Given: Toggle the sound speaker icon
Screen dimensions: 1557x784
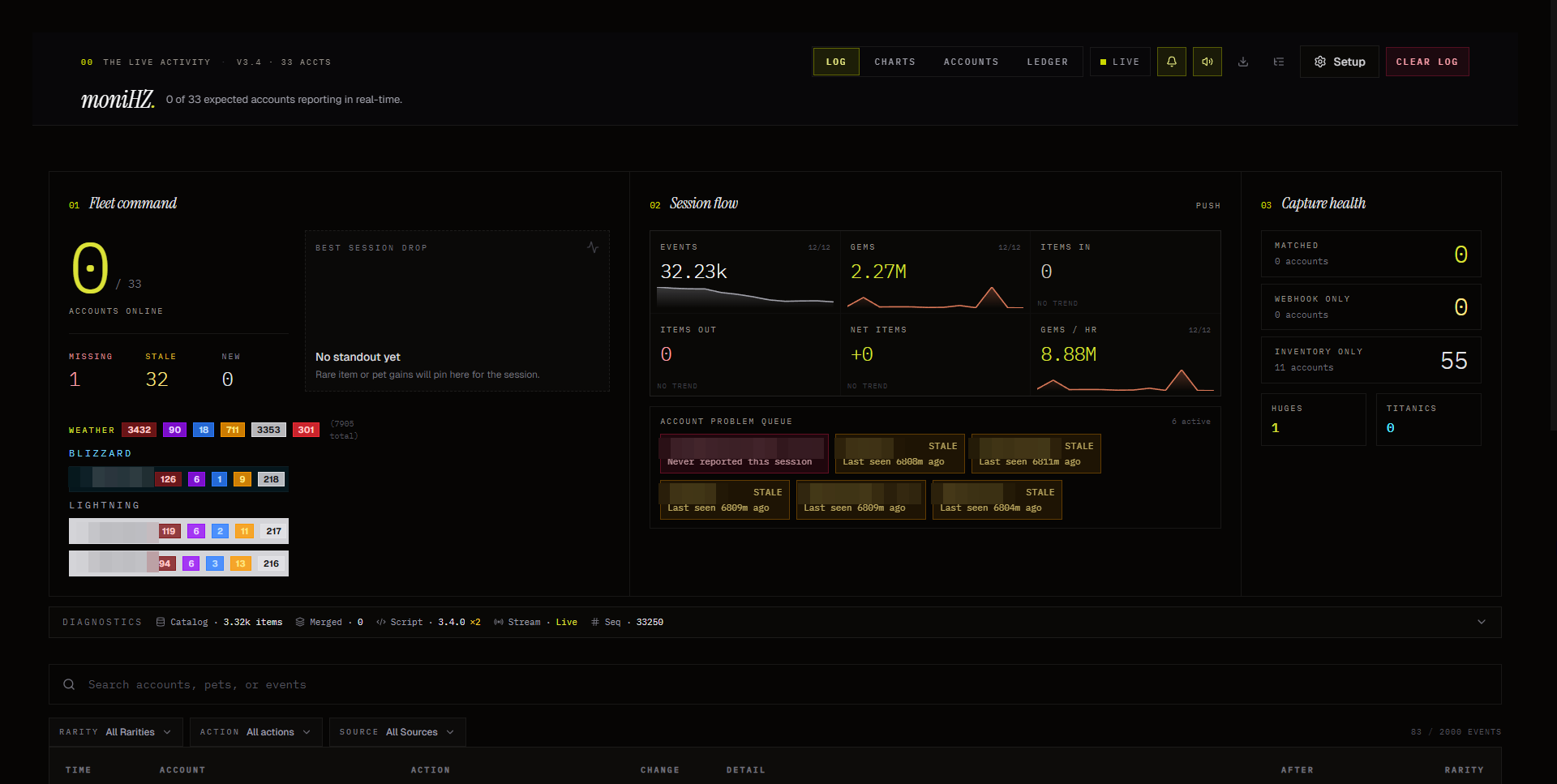Looking at the screenshot, I should pos(1207,62).
